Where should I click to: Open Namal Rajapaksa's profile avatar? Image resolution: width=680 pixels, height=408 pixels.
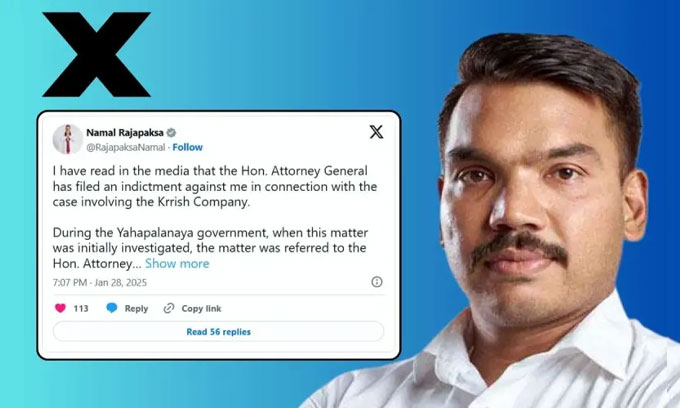[68, 139]
